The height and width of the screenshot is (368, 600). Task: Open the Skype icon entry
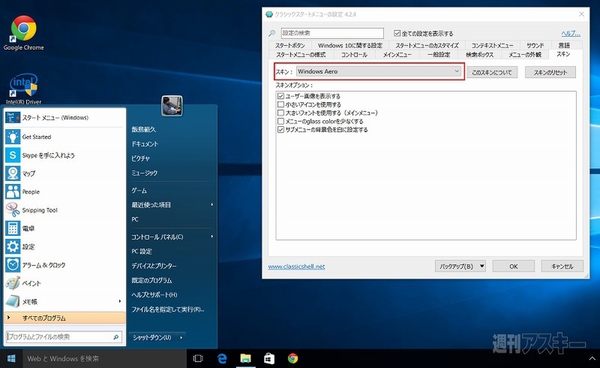(13, 155)
